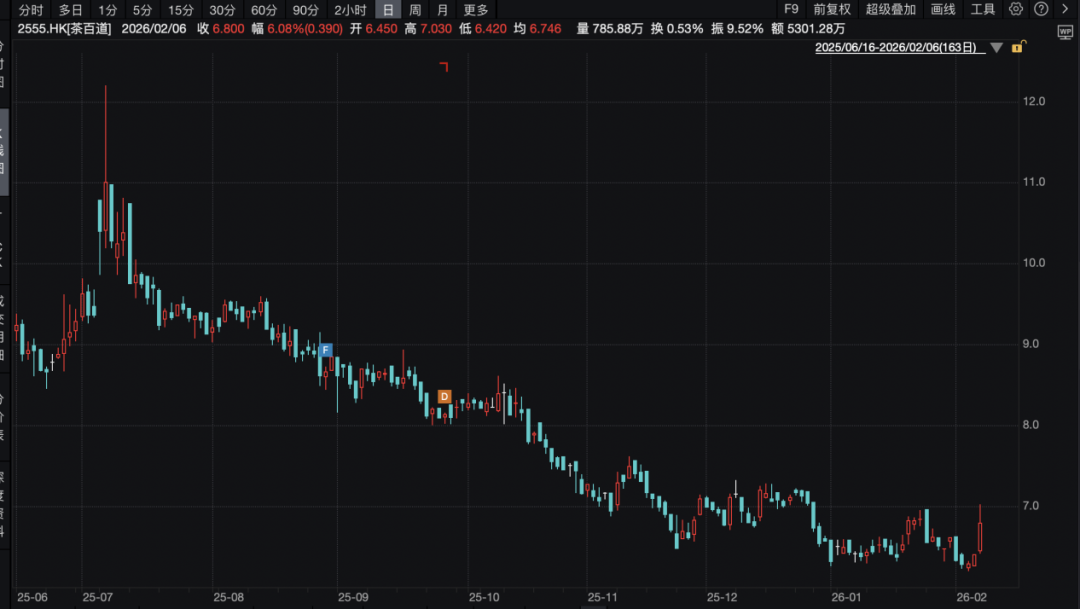Click the change value 6.08%(0.390)
Image resolution: width=1080 pixels, height=609 pixels.
click(305, 29)
